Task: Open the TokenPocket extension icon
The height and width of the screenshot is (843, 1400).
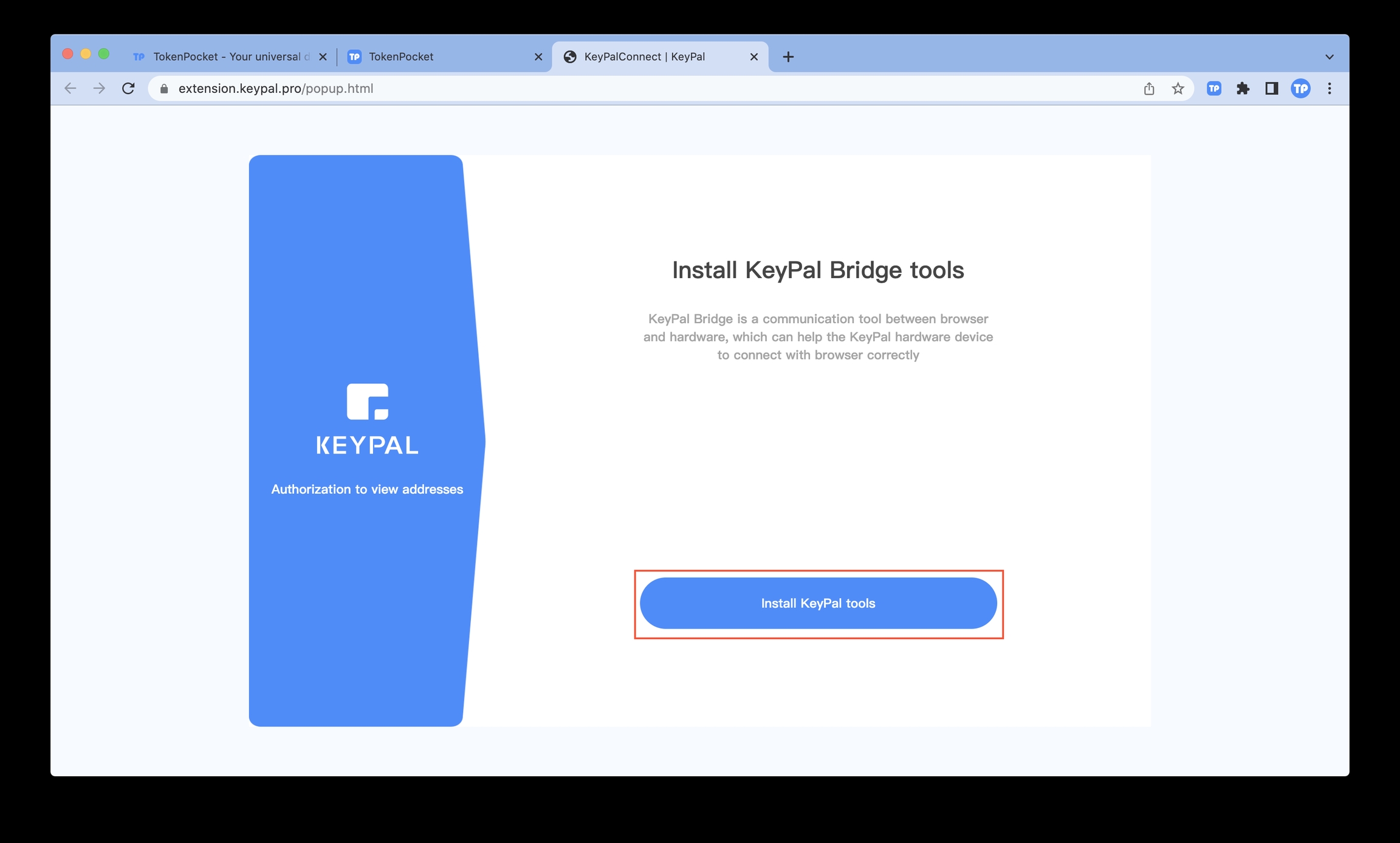Action: 1213,89
